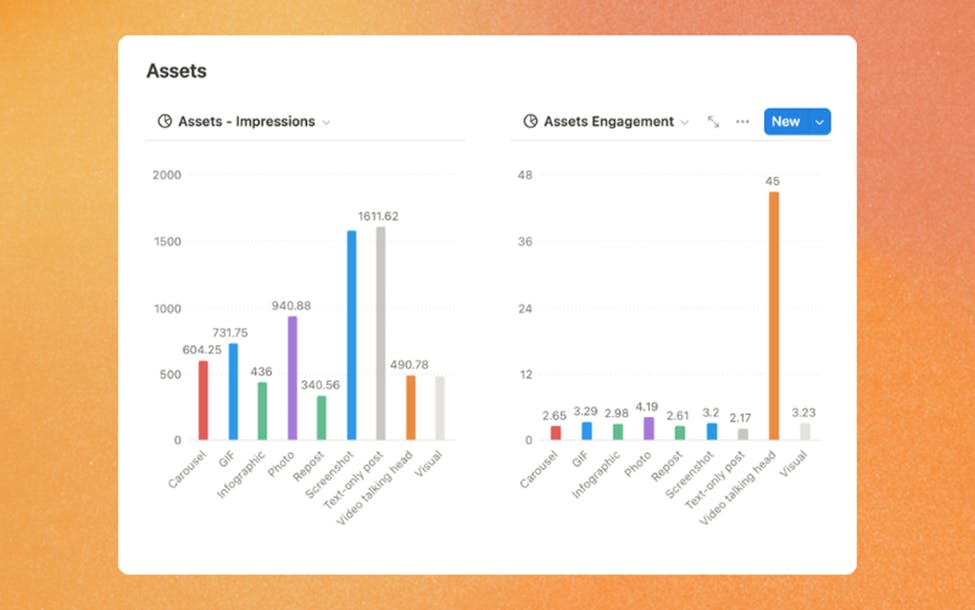Click the Video talking head label in Engagement
975x610 pixels.
737,488
